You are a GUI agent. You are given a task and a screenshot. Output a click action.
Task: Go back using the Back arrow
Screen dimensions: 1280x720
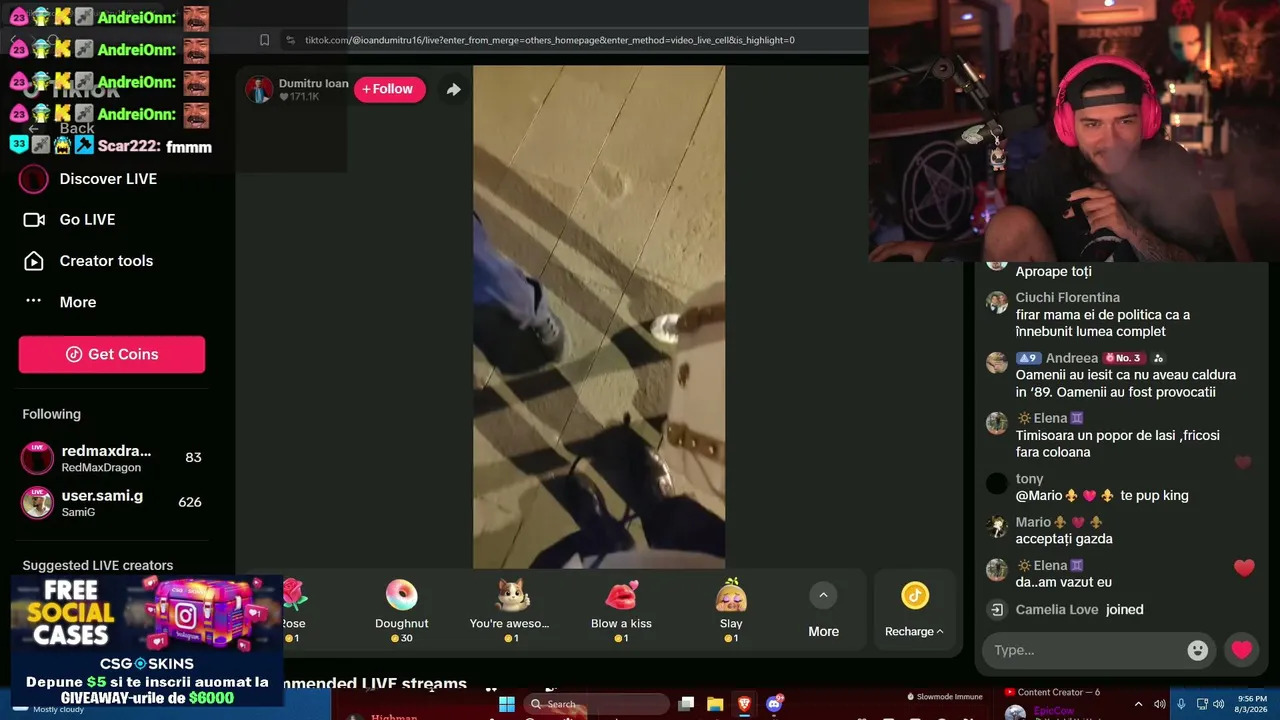[33, 128]
